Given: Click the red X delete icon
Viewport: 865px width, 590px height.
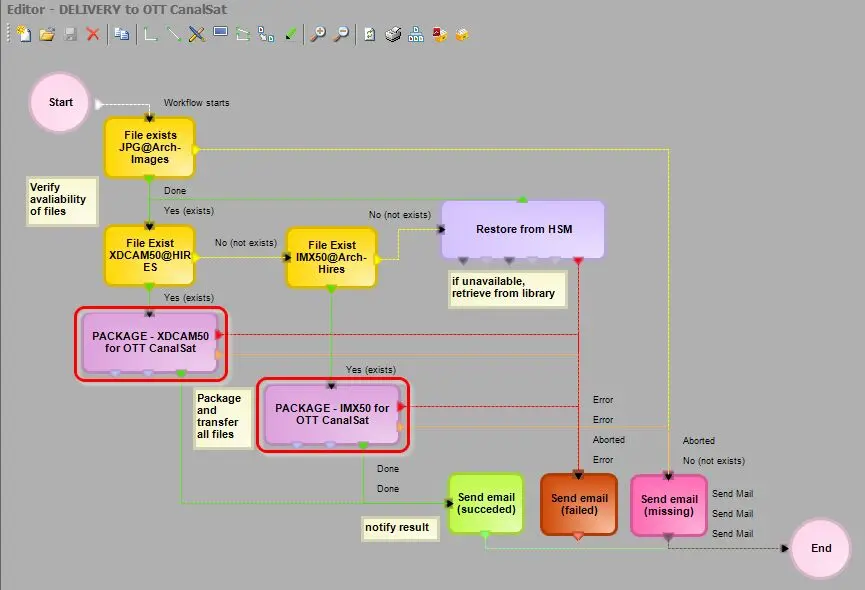Looking at the screenshot, I should coord(93,34).
